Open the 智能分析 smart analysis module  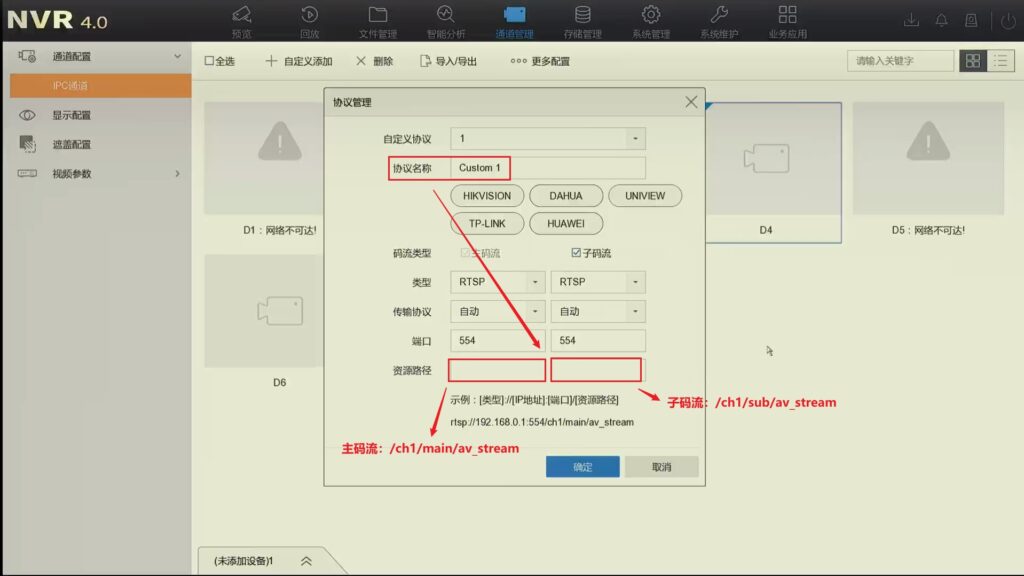446,20
